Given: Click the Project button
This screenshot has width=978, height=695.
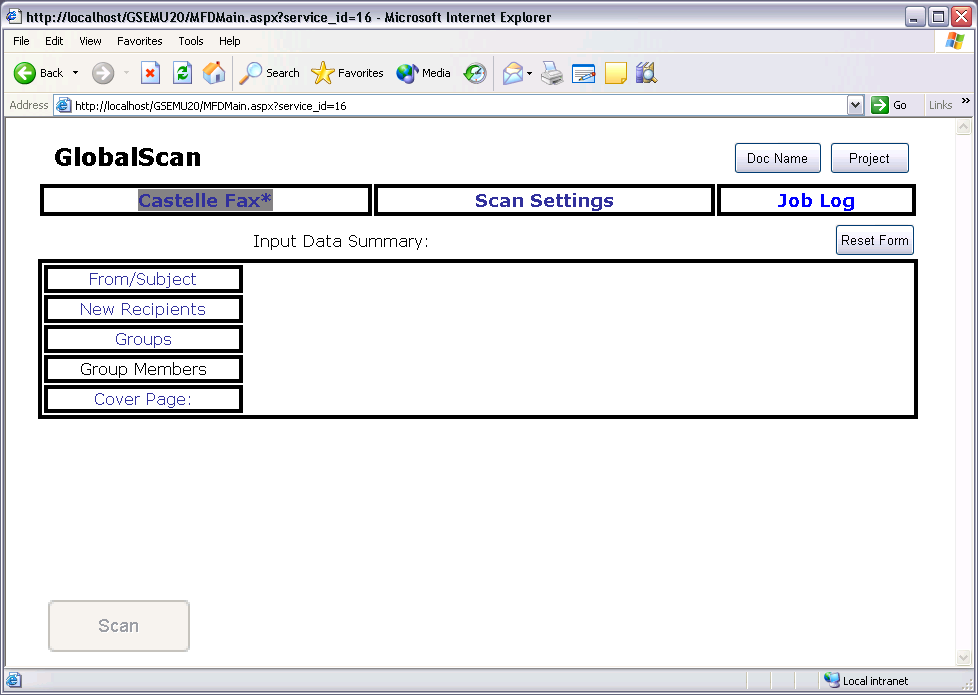Looking at the screenshot, I should click(x=869, y=158).
